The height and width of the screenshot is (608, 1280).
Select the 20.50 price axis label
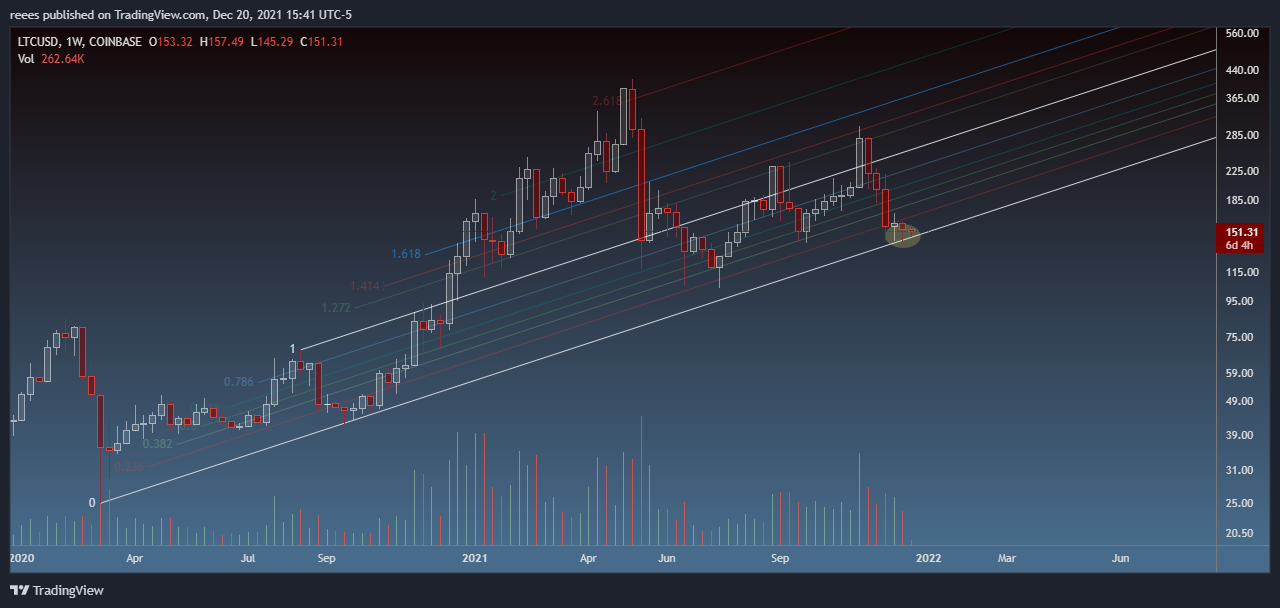1239,533
